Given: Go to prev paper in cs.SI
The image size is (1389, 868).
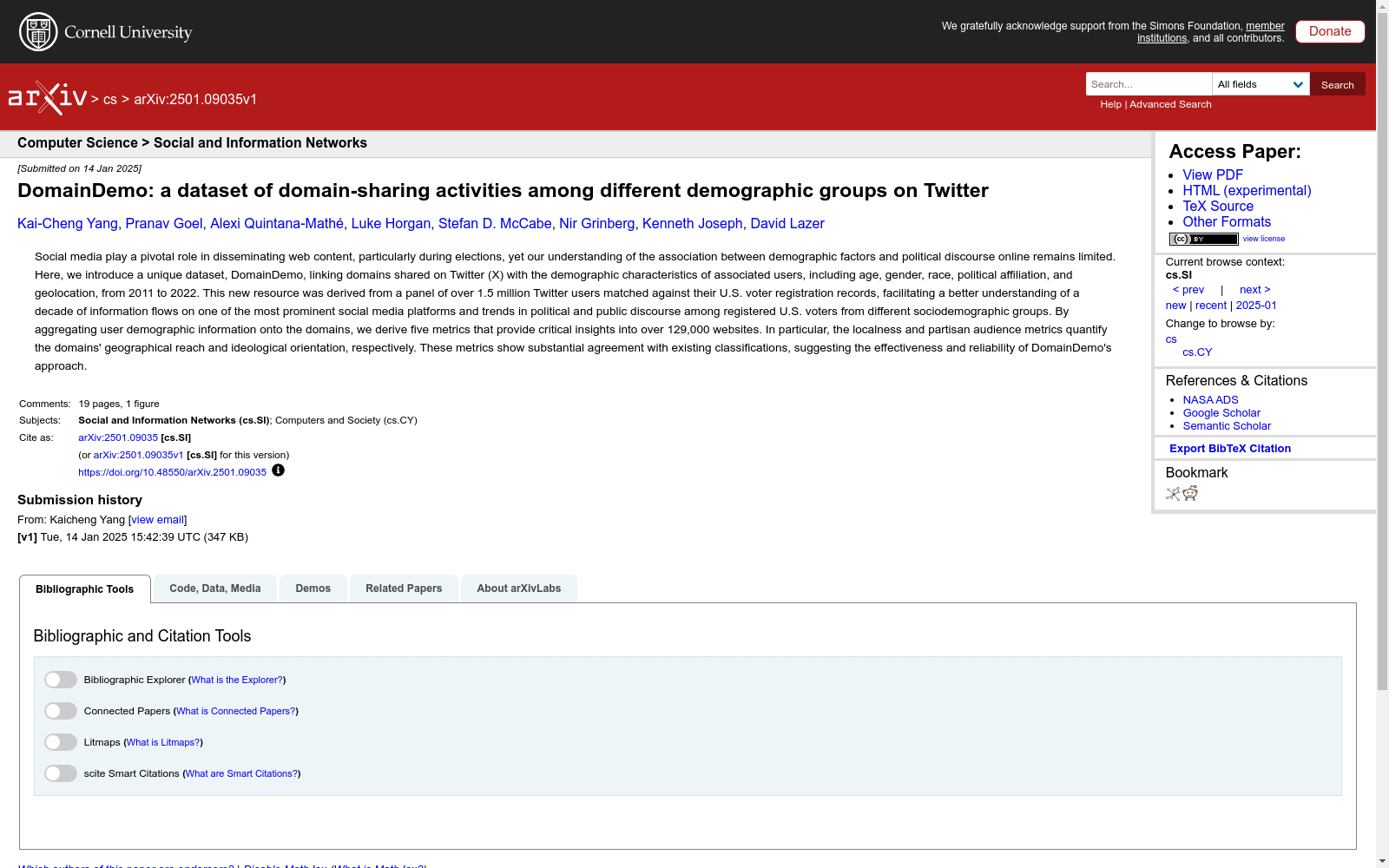Looking at the screenshot, I should pos(1188,290).
